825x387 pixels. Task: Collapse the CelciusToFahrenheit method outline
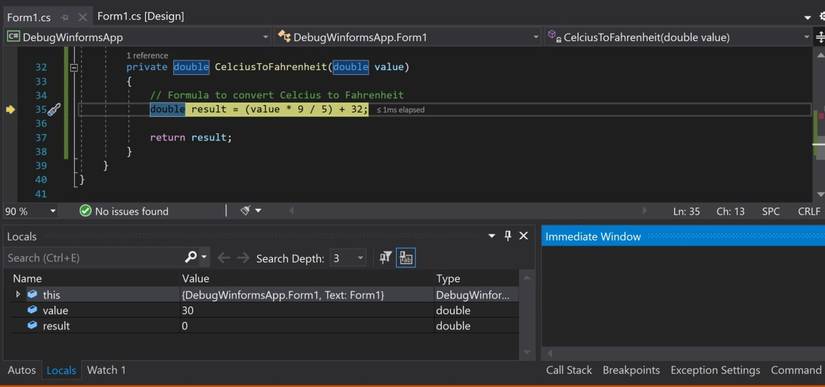pos(74,67)
